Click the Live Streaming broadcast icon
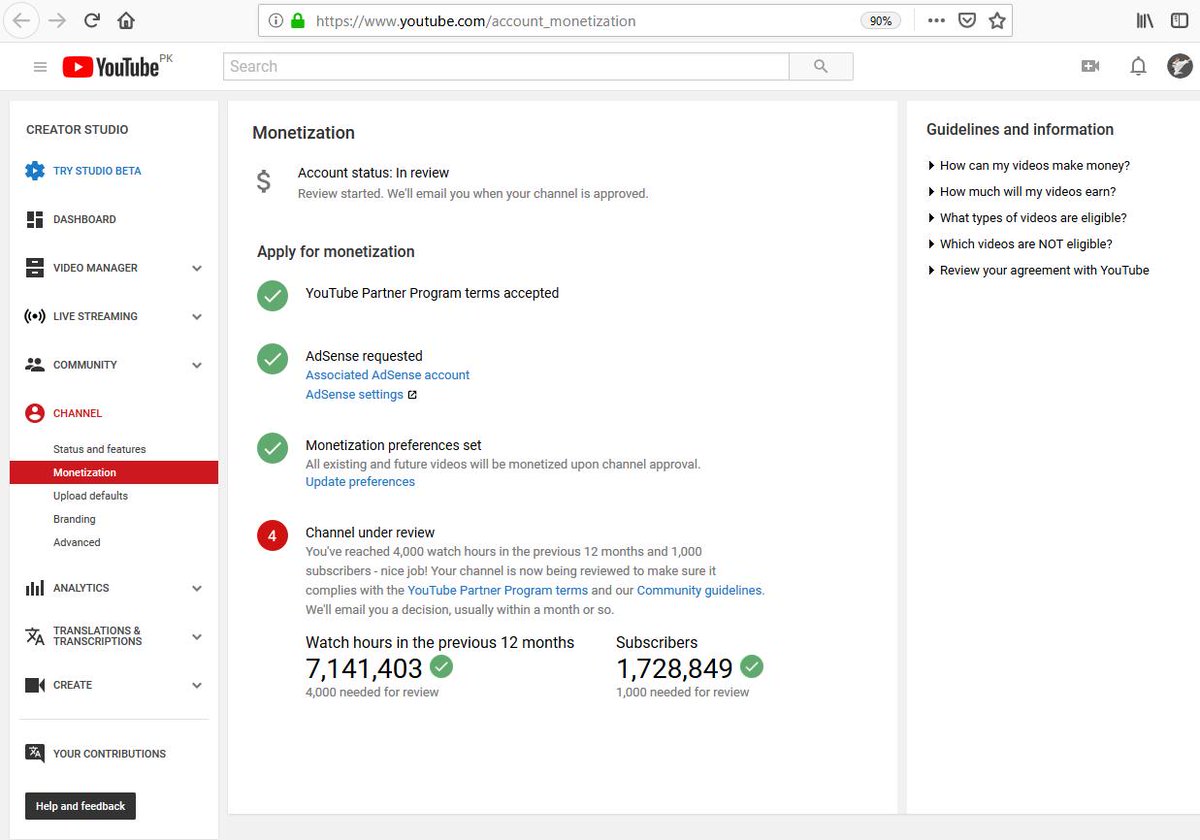Viewport: 1200px width, 840px height. point(35,316)
